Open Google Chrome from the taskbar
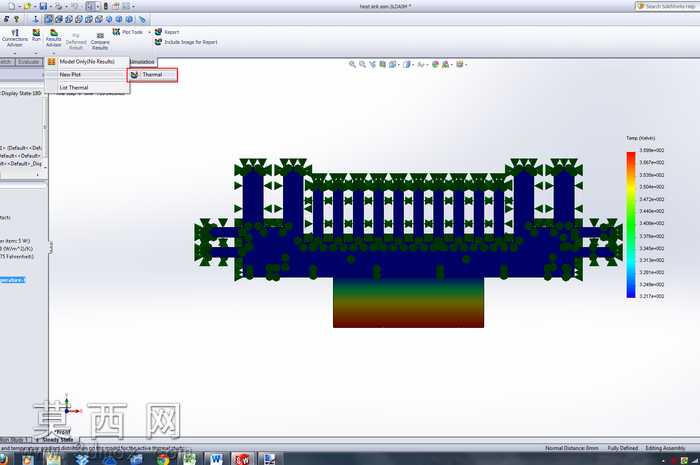 pos(163,459)
